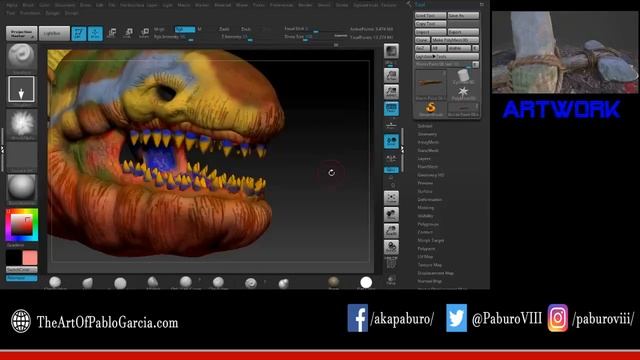Image resolution: width=640 pixels, height=360 pixels.
Task: Click the PolyF icon in right shelf
Action: 391,264
